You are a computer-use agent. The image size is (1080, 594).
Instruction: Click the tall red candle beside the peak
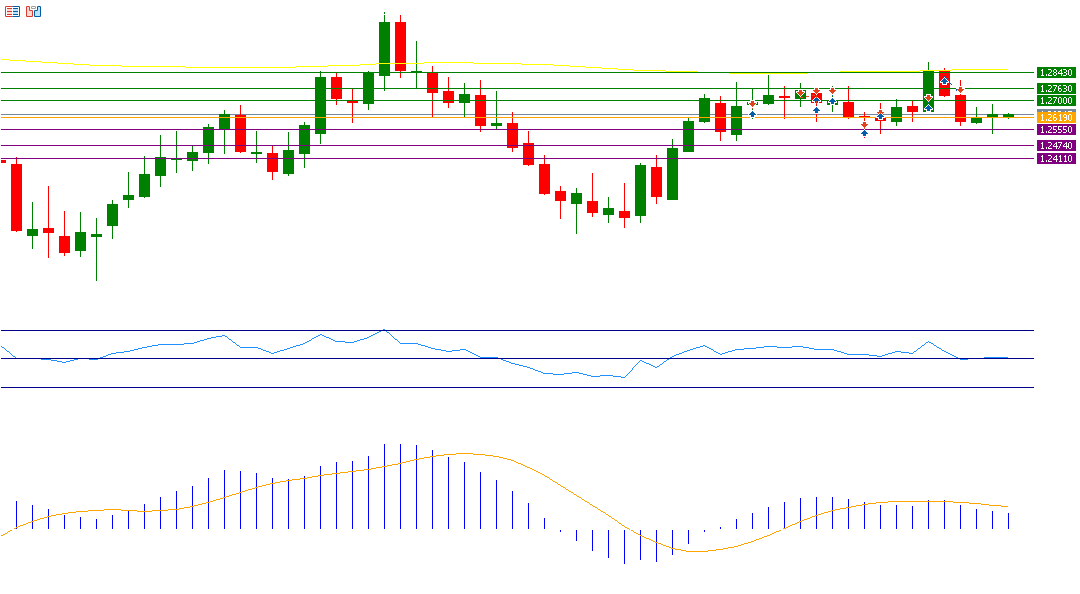(400, 45)
